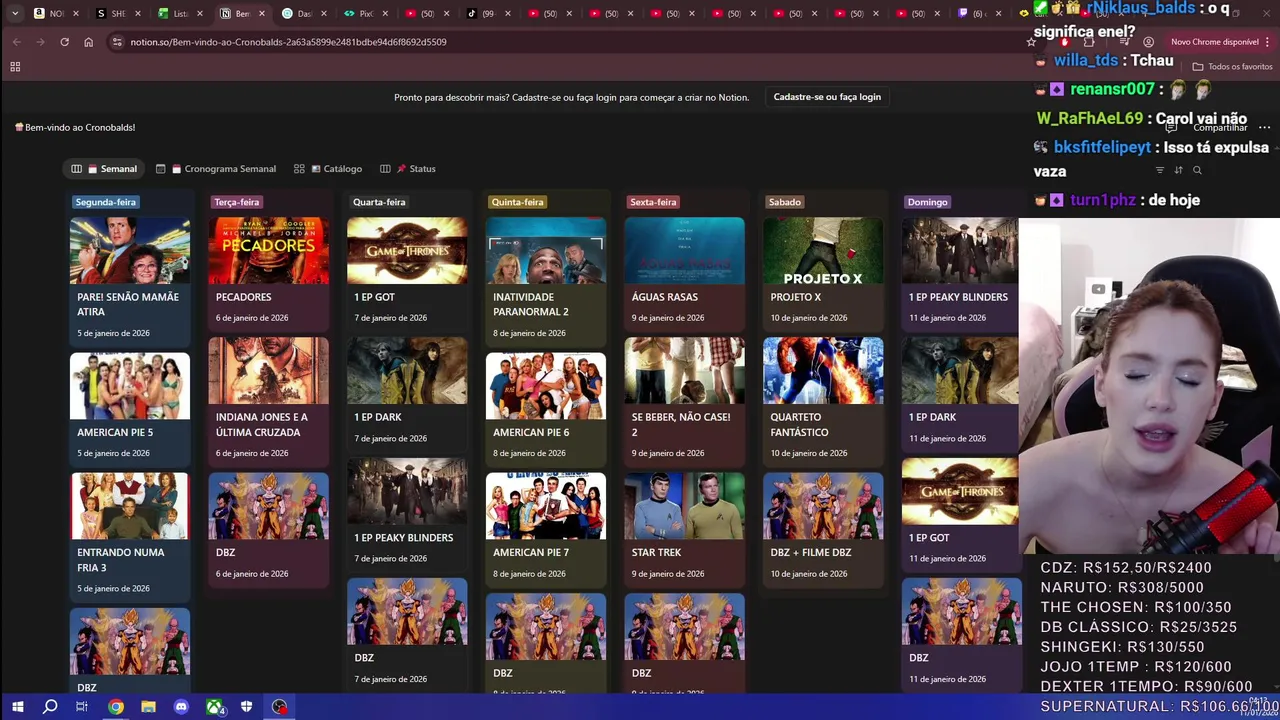Open PECADORES movie card thumbnail

[268, 250]
